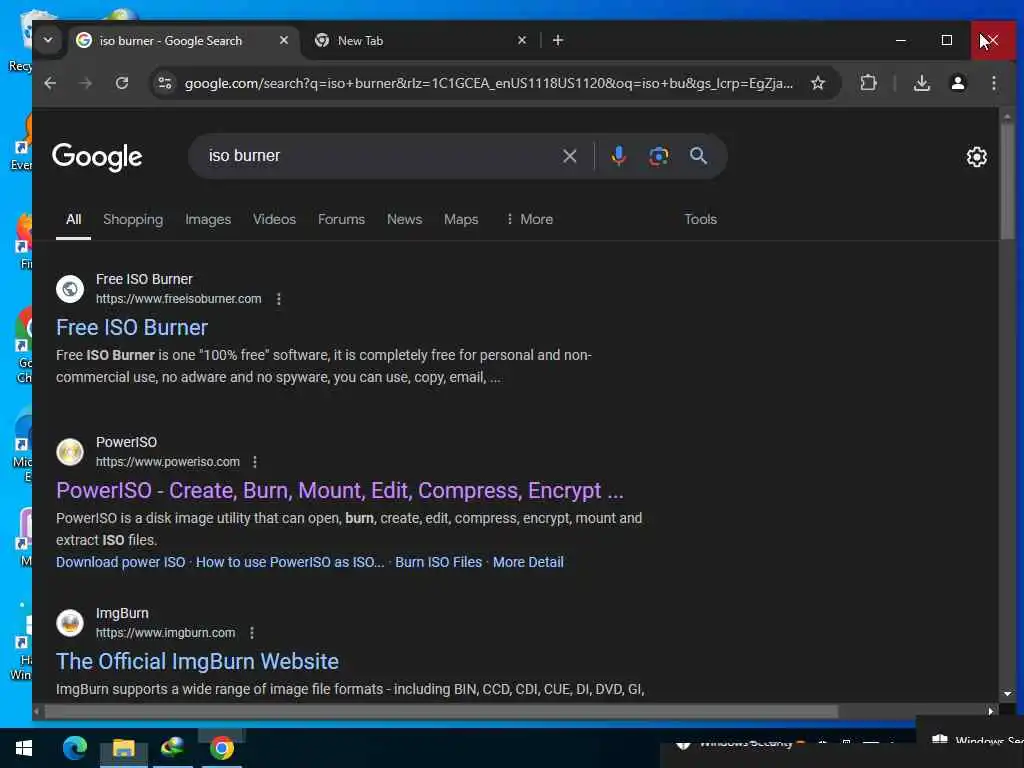Close the iso burner Google Search tab

pos(283,40)
